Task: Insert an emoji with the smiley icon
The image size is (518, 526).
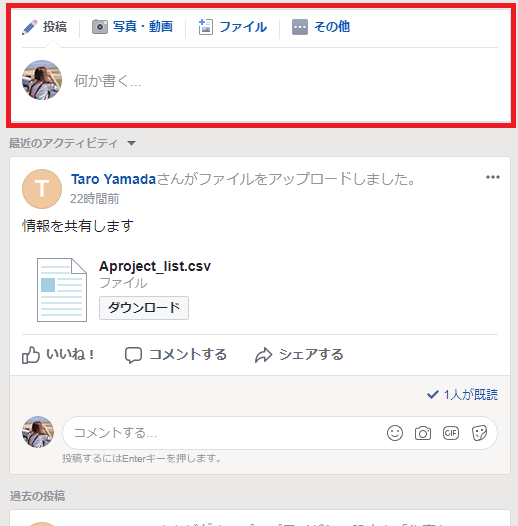Action: (395, 433)
